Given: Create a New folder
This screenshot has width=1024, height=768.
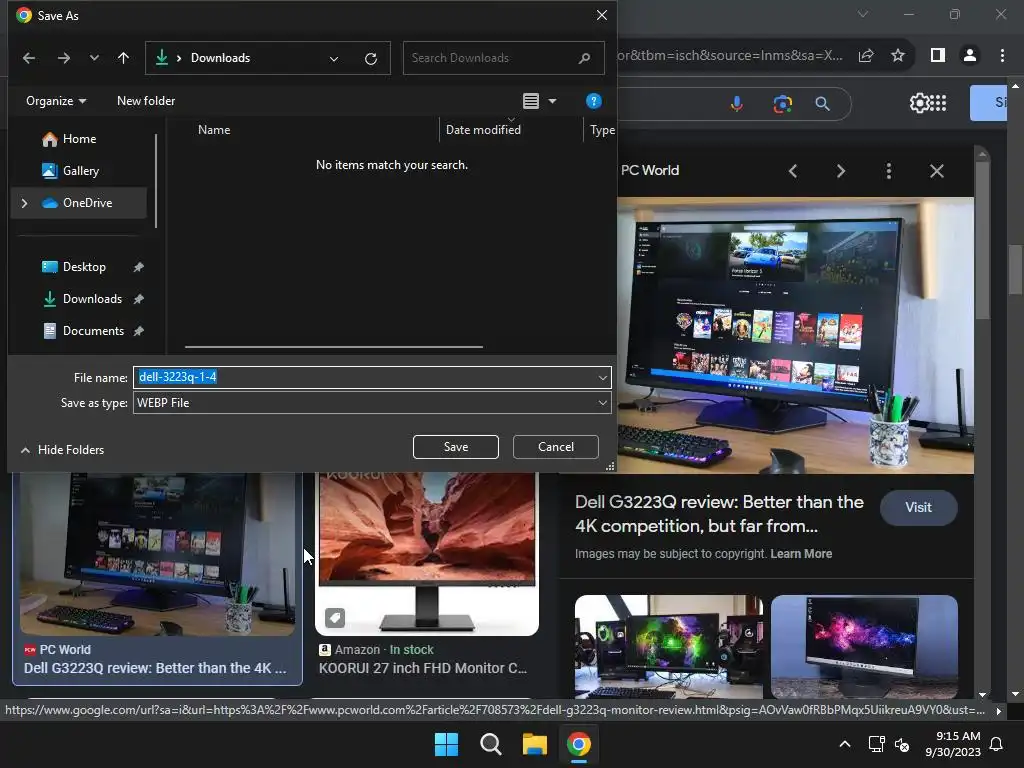Looking at the screenshot, I should coord(146,101).
